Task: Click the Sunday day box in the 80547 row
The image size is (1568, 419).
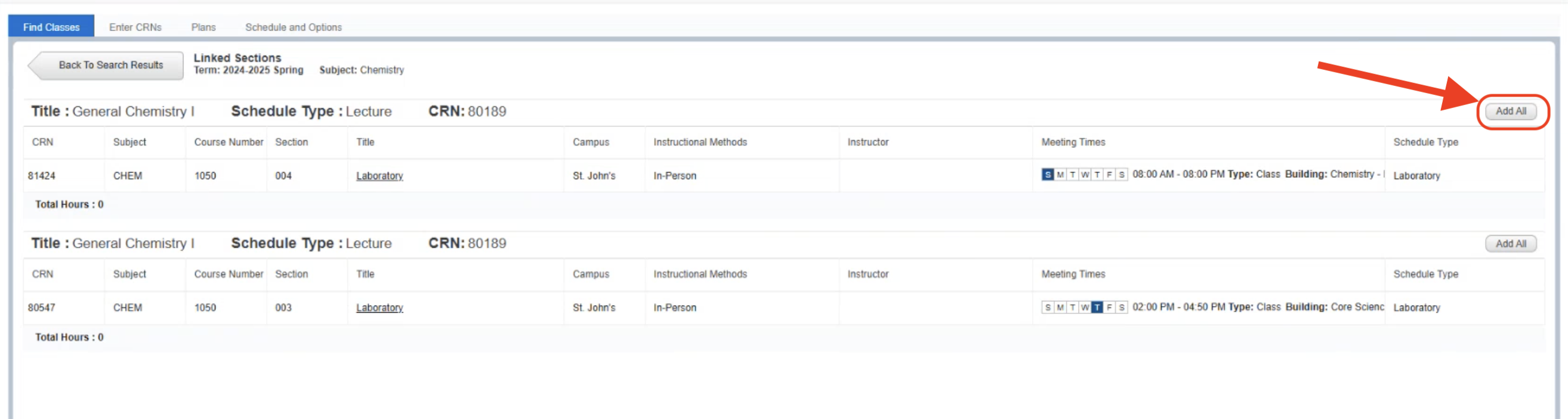Action: click(x=1047, y=307)
